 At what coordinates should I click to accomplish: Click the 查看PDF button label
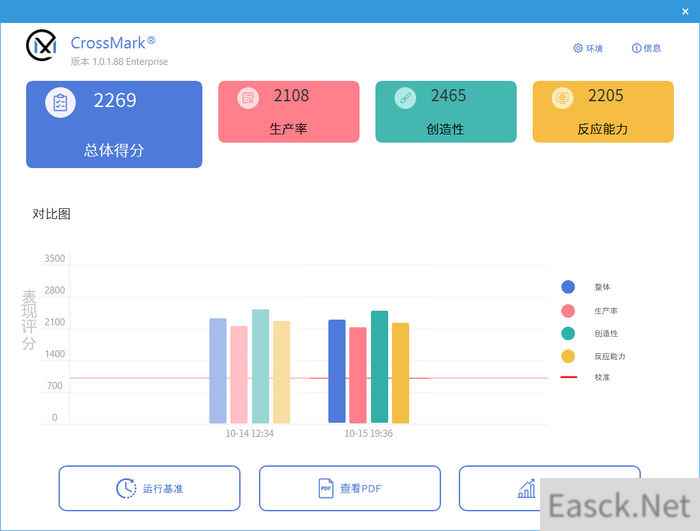coord(361,489)
